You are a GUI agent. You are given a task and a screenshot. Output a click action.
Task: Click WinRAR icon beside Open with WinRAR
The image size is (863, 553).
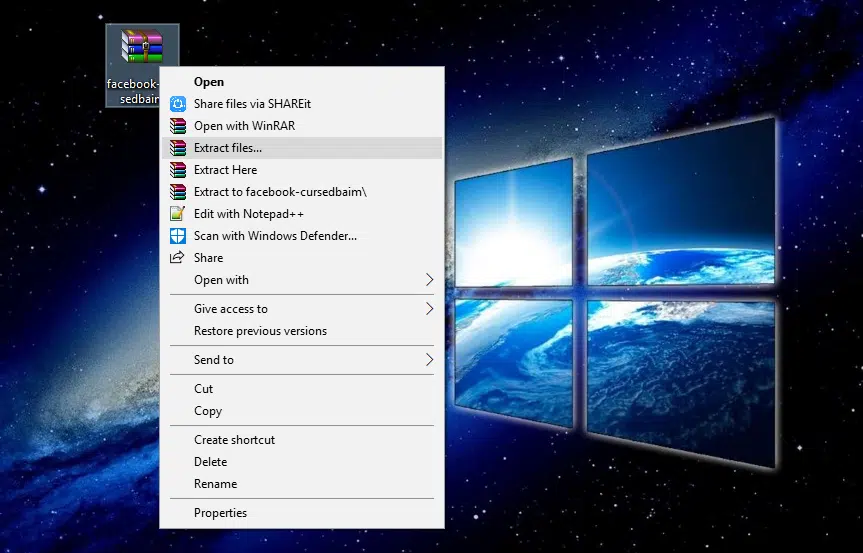178,126
